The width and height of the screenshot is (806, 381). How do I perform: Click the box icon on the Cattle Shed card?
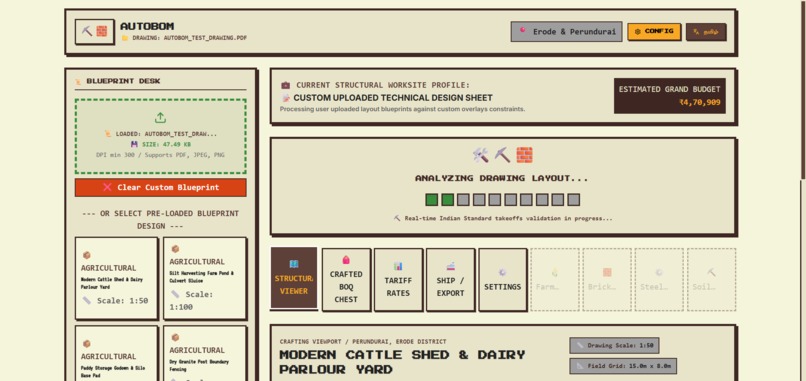pyautogui.click(x=86, y=255)
